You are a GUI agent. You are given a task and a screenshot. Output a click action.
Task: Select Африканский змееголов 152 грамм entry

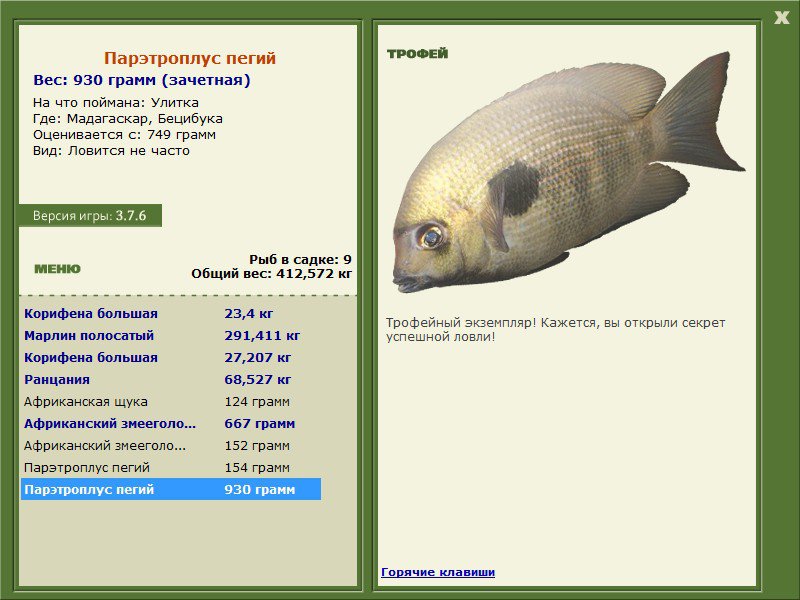click(x=171, y=445)
